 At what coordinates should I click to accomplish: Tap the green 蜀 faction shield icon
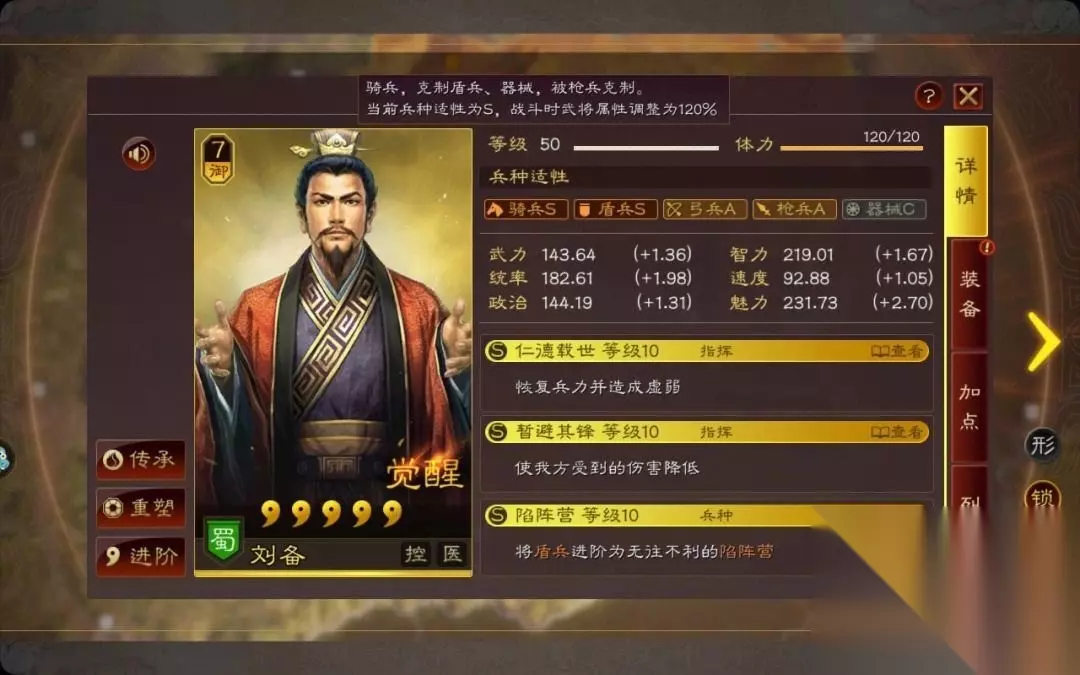point(223,539)
